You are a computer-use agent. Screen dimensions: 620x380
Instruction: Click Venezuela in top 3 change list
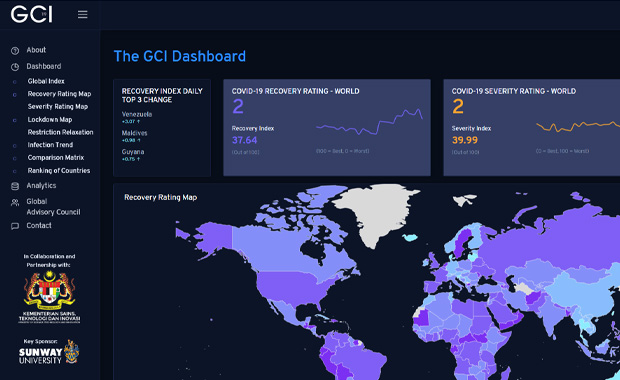click(x=137, y=114)
